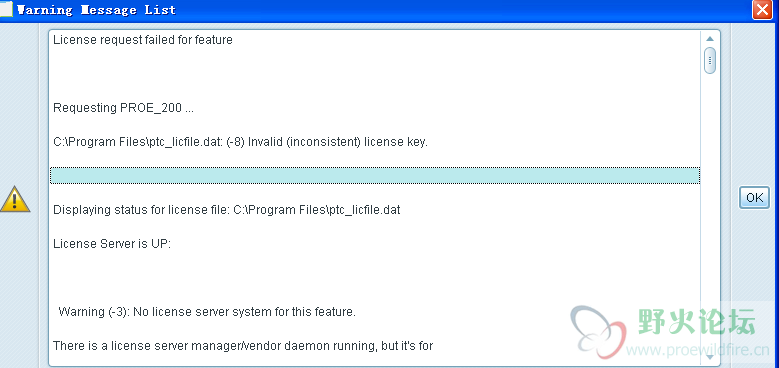Image resolution: width=779 pixels, height=368 pixels.
Task: Click the vertical scrollbar thumb
Action: point(710,61)
